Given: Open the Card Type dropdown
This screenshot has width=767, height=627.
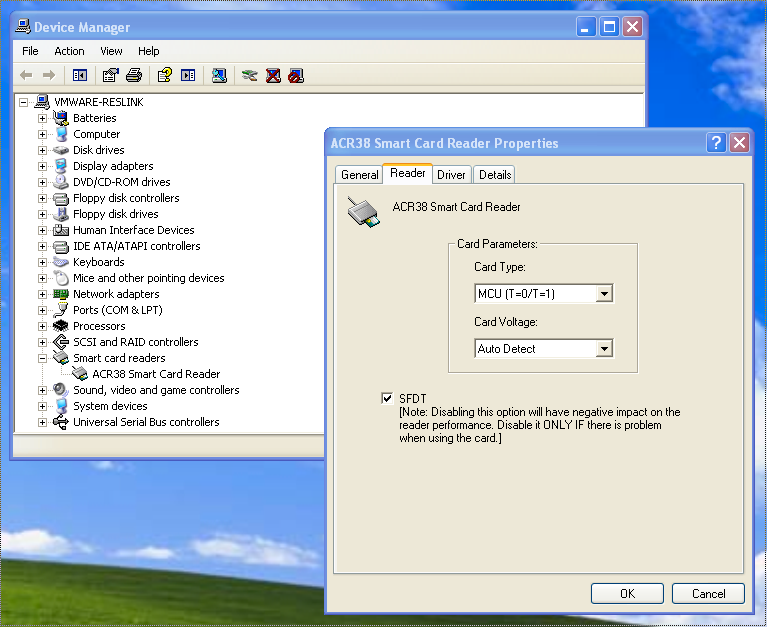Looking at the screenshot, I should click(x=605, y=294).
